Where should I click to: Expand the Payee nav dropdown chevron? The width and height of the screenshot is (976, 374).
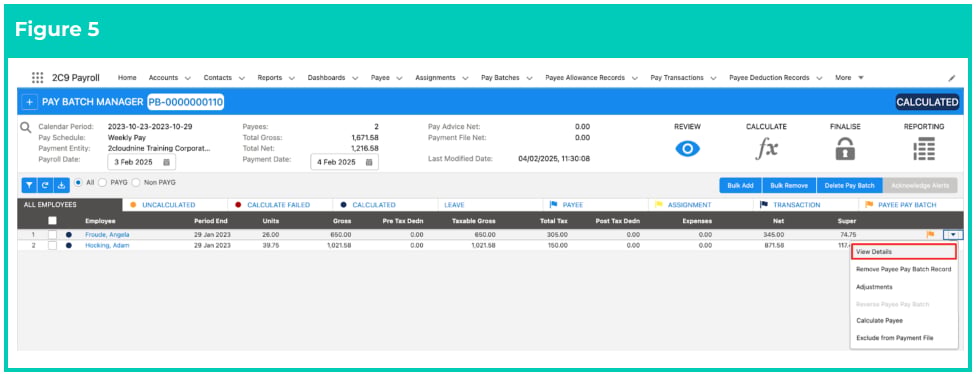coord(399,78)
